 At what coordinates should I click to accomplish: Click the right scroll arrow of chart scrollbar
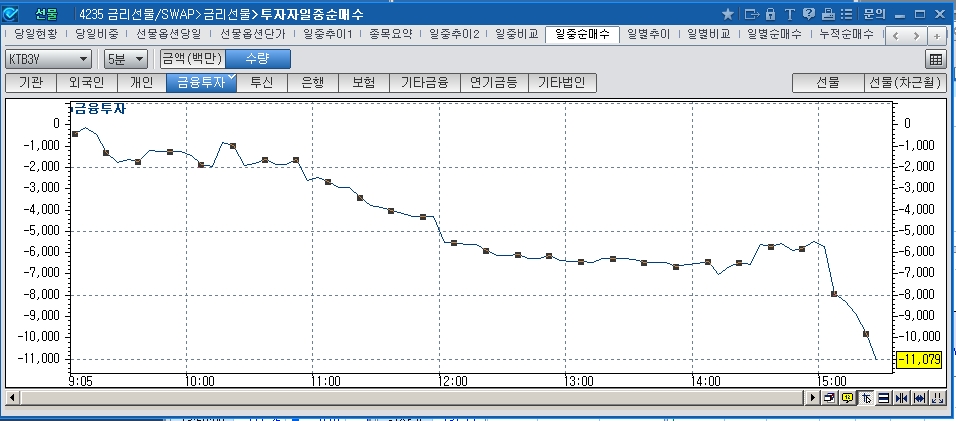point(813,398)
